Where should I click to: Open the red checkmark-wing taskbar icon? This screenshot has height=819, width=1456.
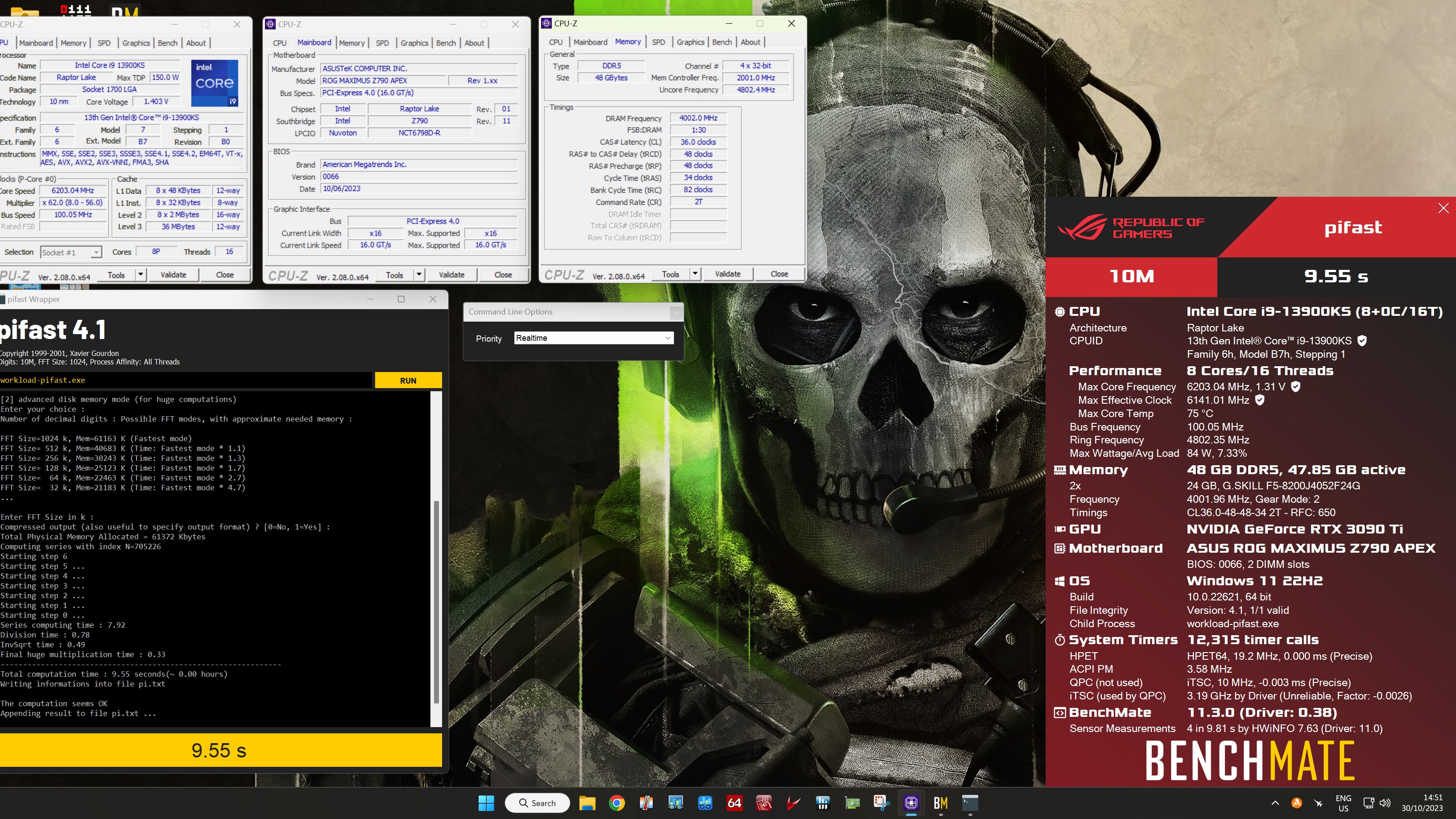[793, 802]
